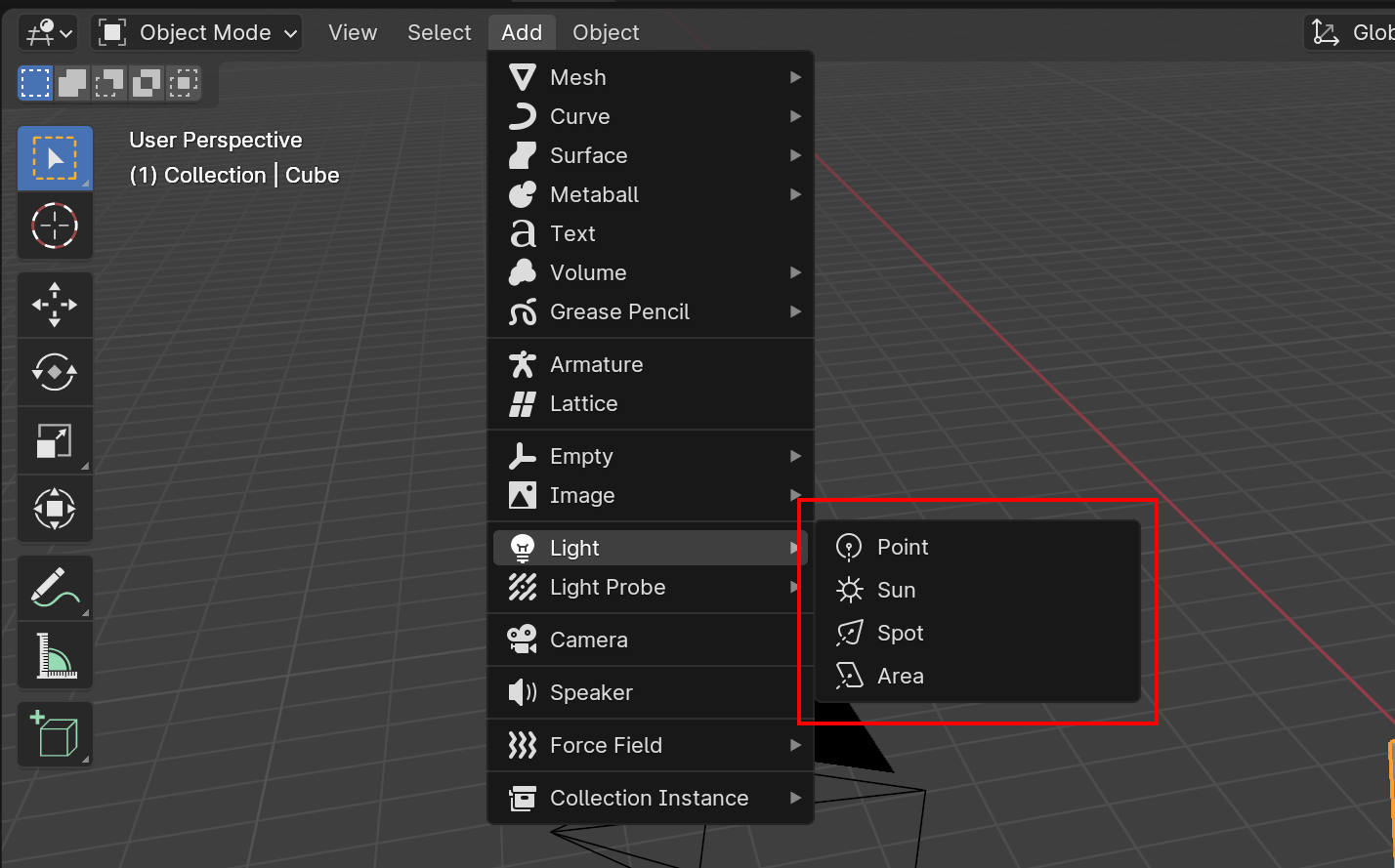The image size is (1395, 868).
Task: Add a Speaker object
Action: 653,692
